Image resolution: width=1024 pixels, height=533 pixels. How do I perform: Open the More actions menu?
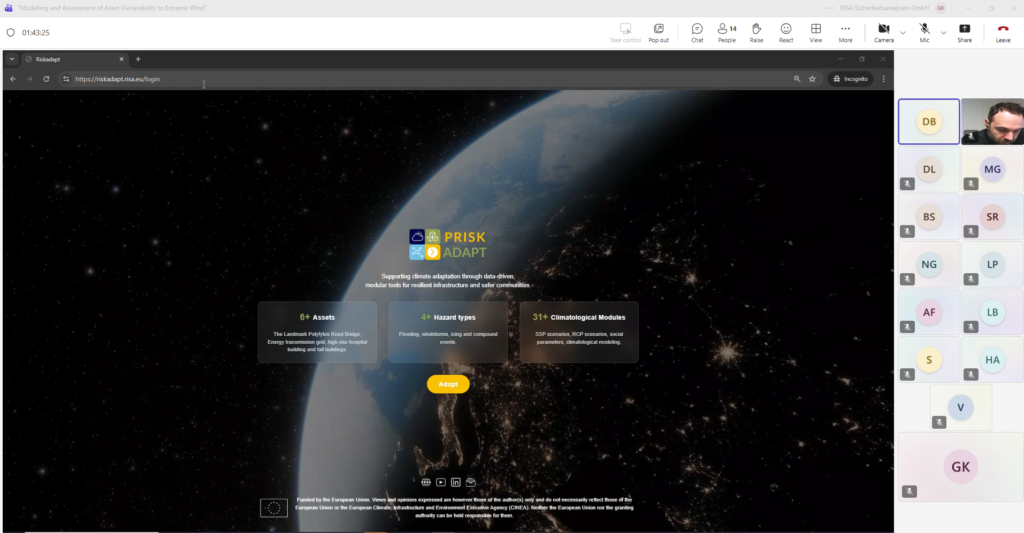click(x=845, y=32)
